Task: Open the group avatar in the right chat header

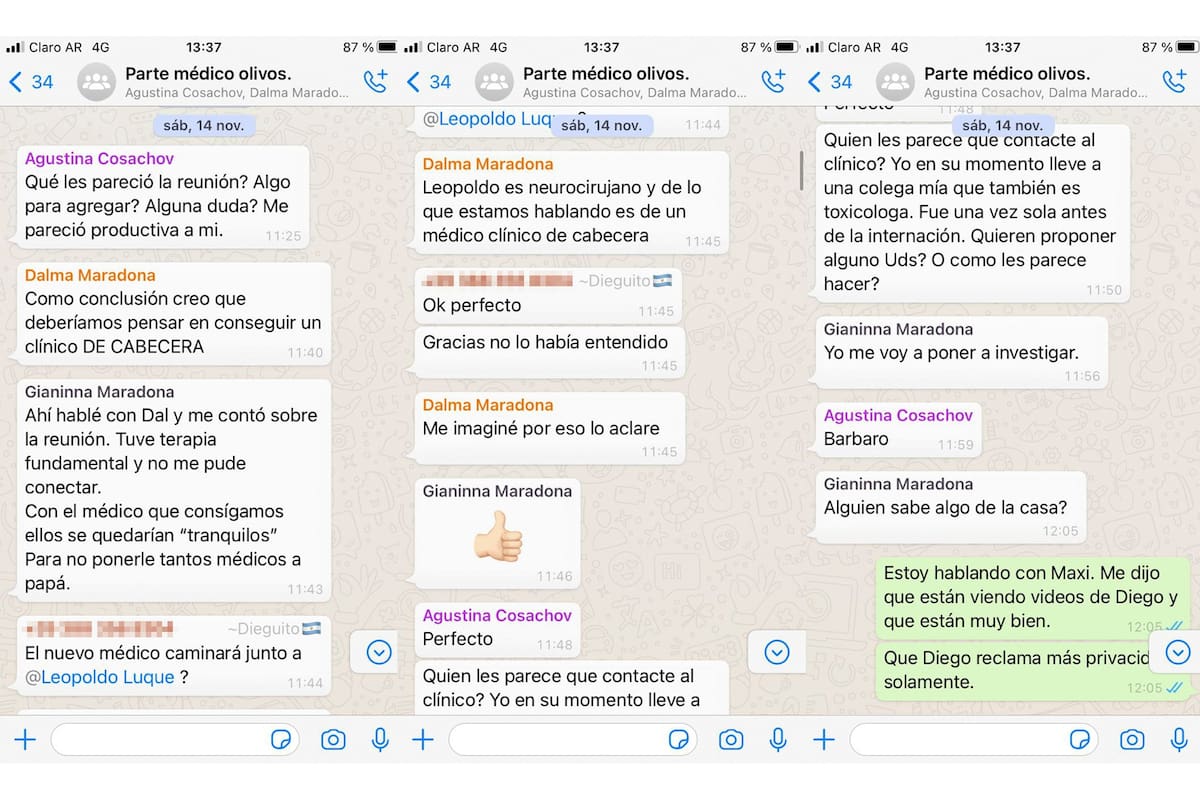Action: pos(895,81)
